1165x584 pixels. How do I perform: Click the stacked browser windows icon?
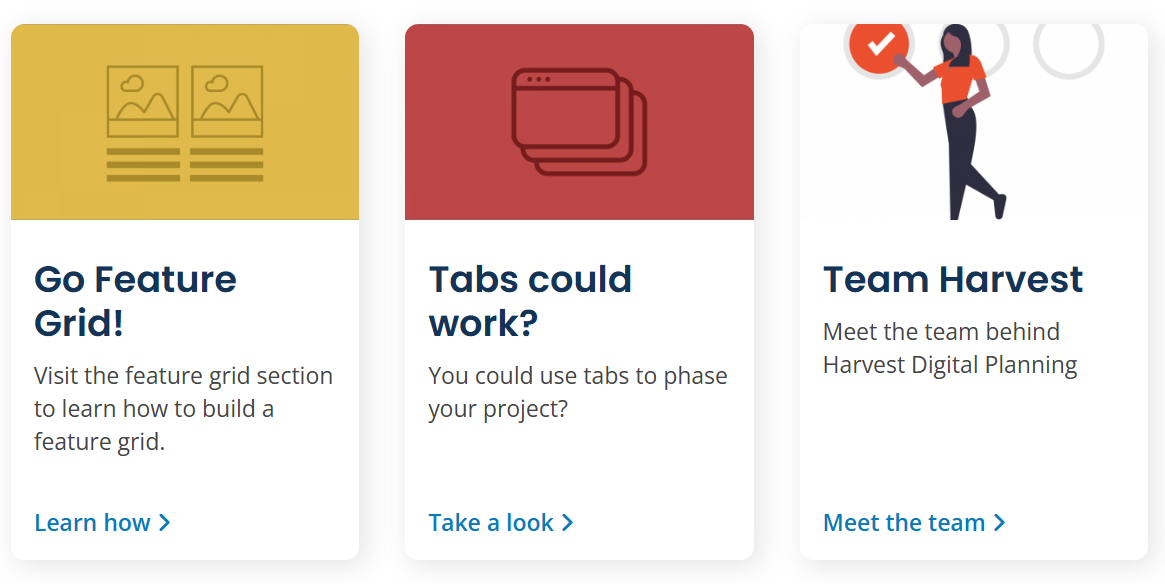580,122
